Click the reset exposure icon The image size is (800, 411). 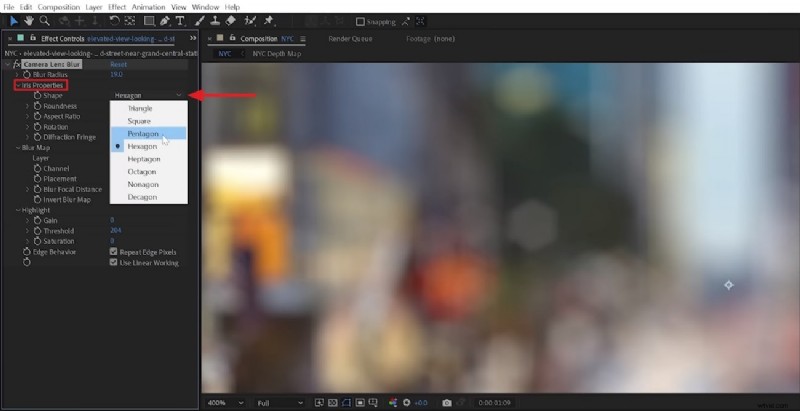click(x=407, y=403)
